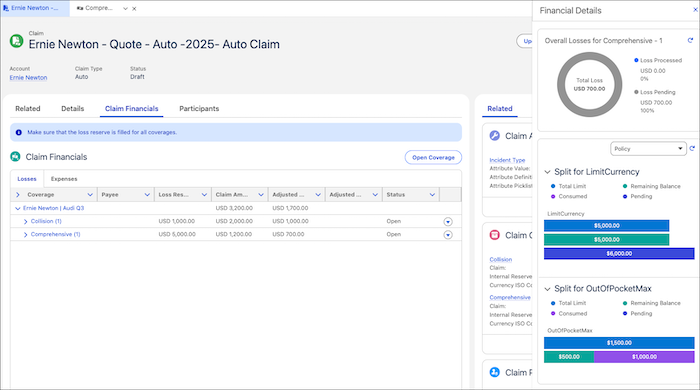Click the red Claim Coverage card icon
This screenshot has height=390, width=700.
point(495,235)
